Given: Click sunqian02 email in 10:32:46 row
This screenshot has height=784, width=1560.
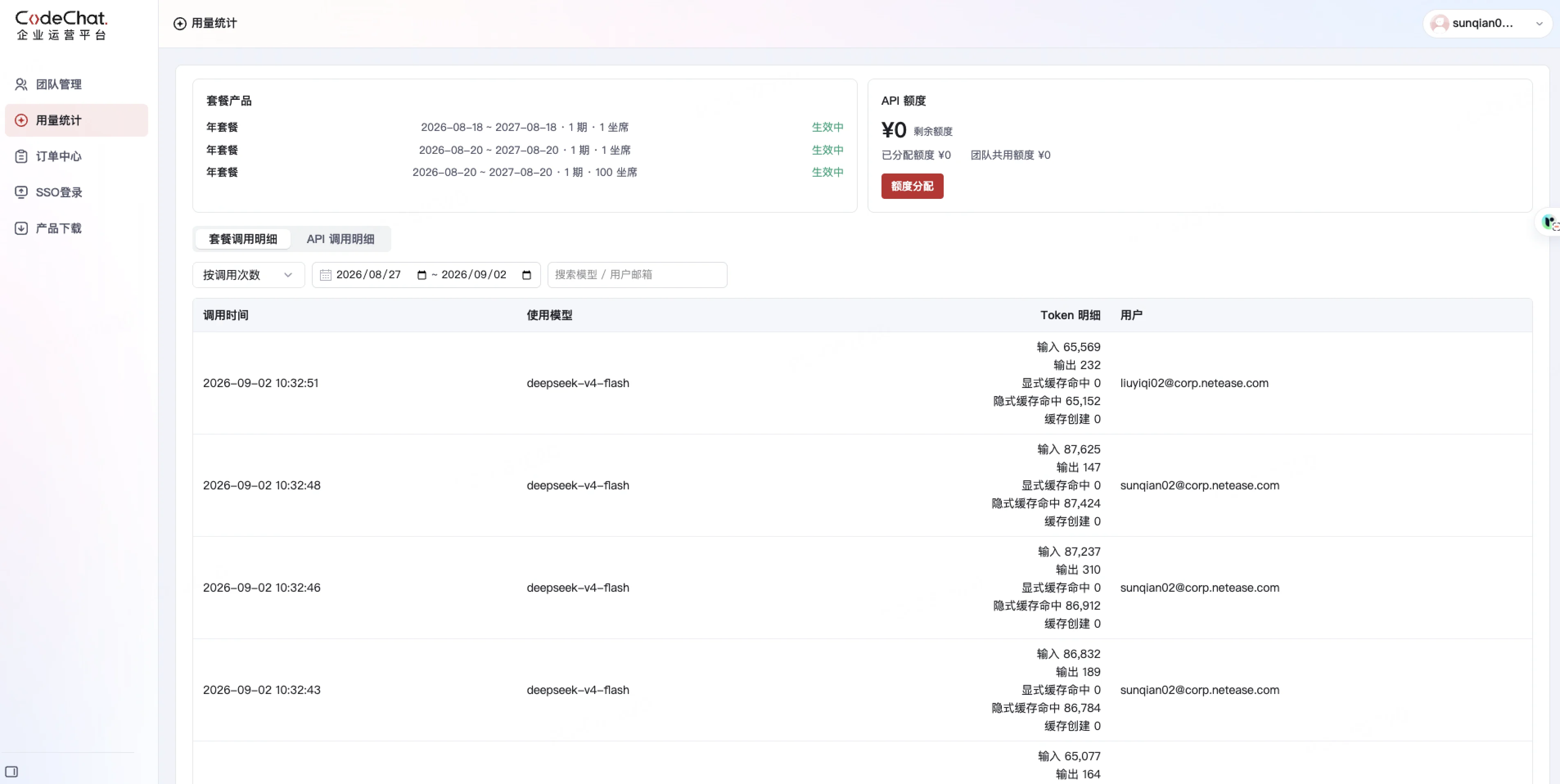Looking at the screenshot, I should pos(1200,588).
